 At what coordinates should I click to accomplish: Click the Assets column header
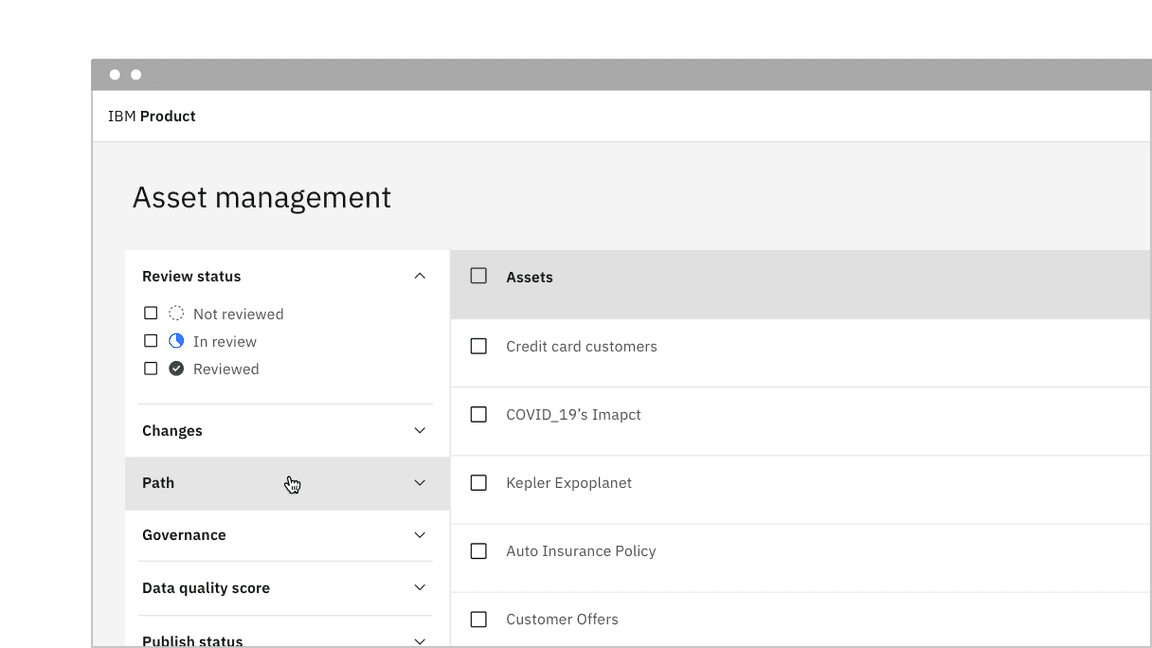529,277
